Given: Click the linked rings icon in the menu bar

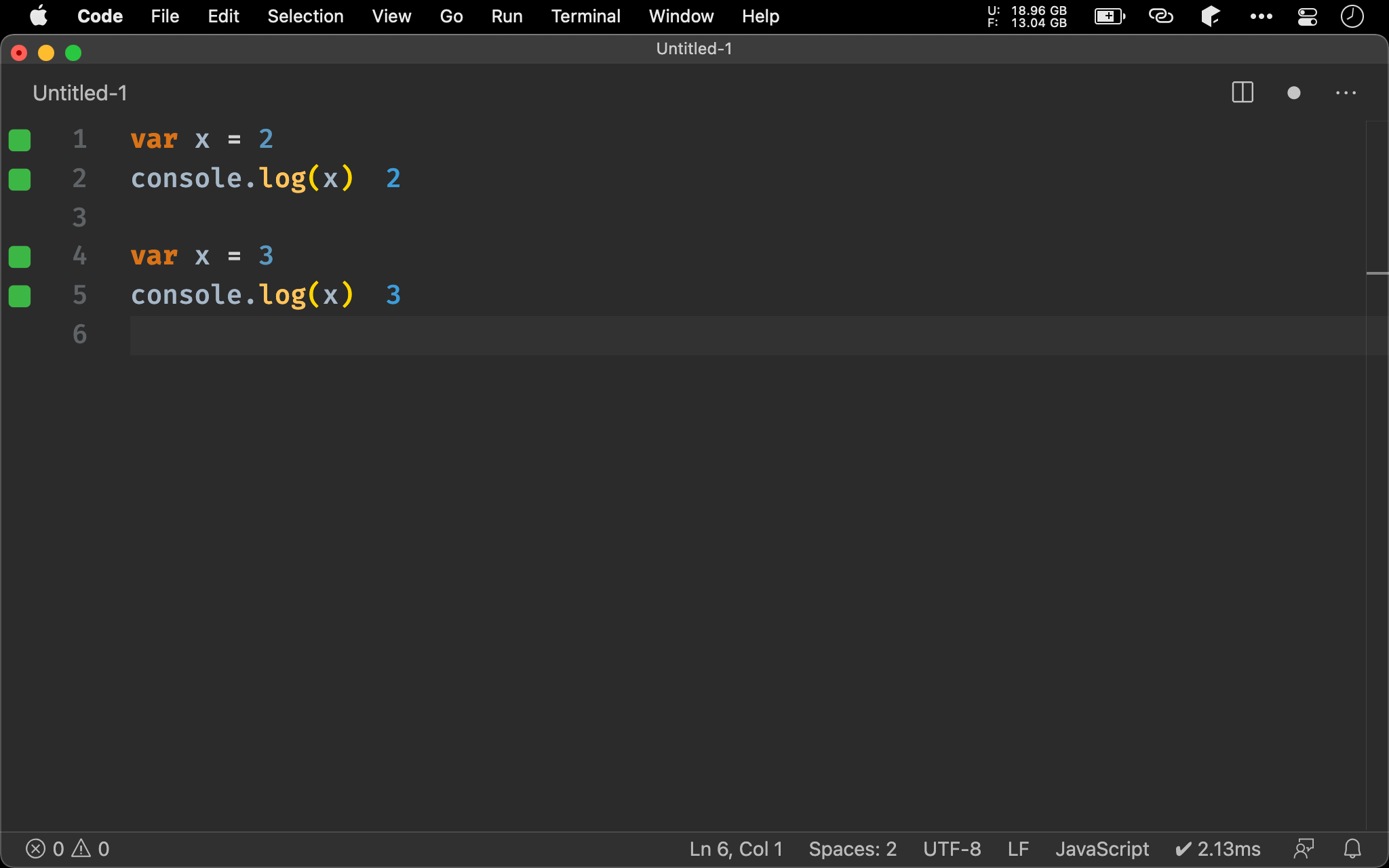Looking at the screenshot, I should [1160, 16].
